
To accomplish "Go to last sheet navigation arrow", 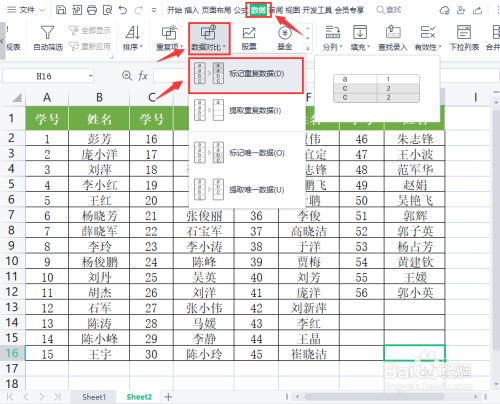I will click(x=57, y=397).
